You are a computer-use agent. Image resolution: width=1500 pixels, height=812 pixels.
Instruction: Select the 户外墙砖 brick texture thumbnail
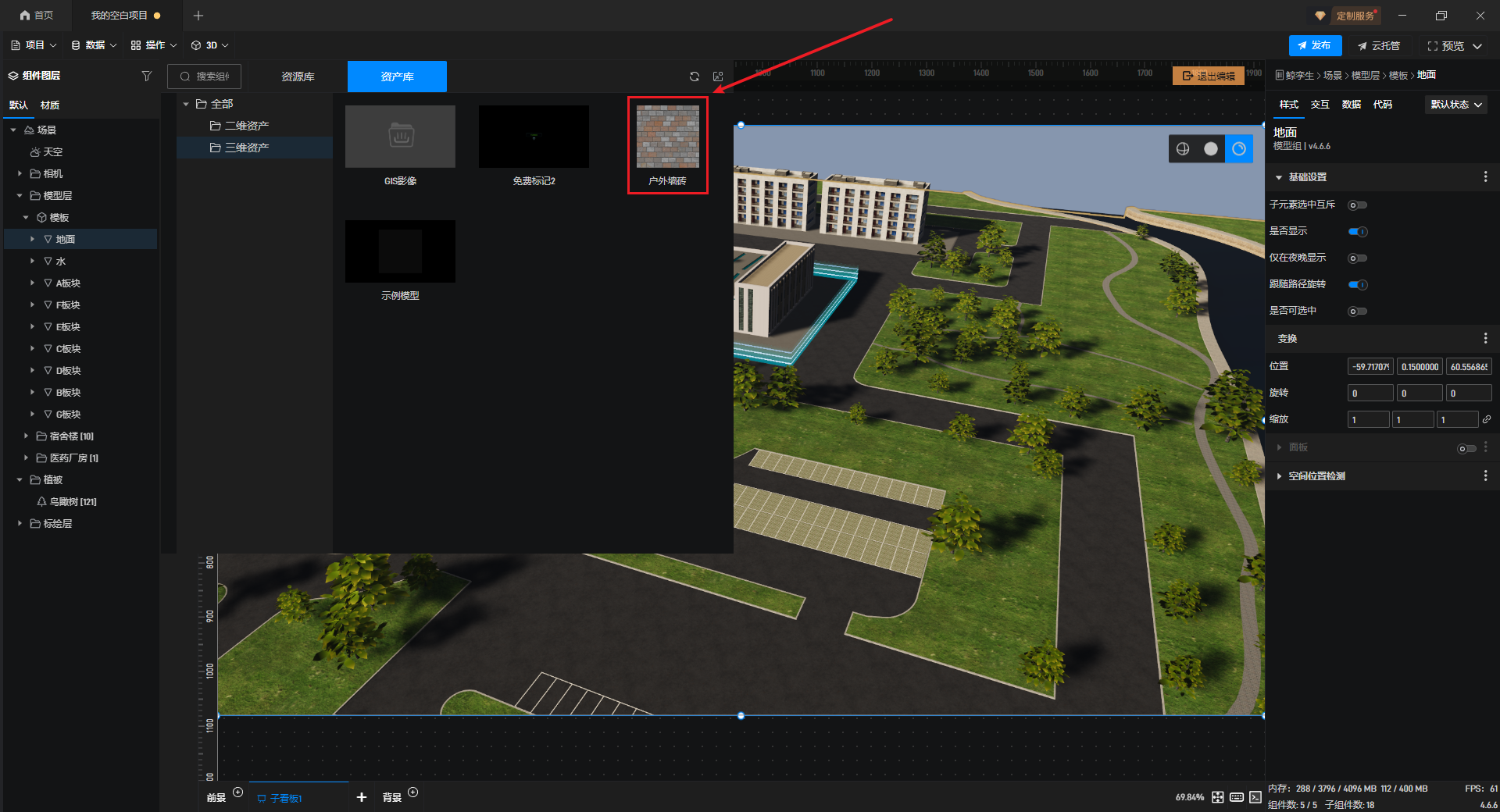tap(667, 137)
